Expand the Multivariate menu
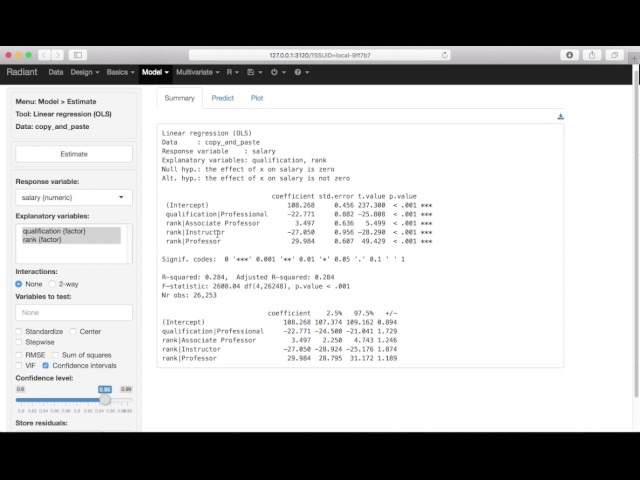The height and width of the screenshot is (480, 640). coord(198,72)
